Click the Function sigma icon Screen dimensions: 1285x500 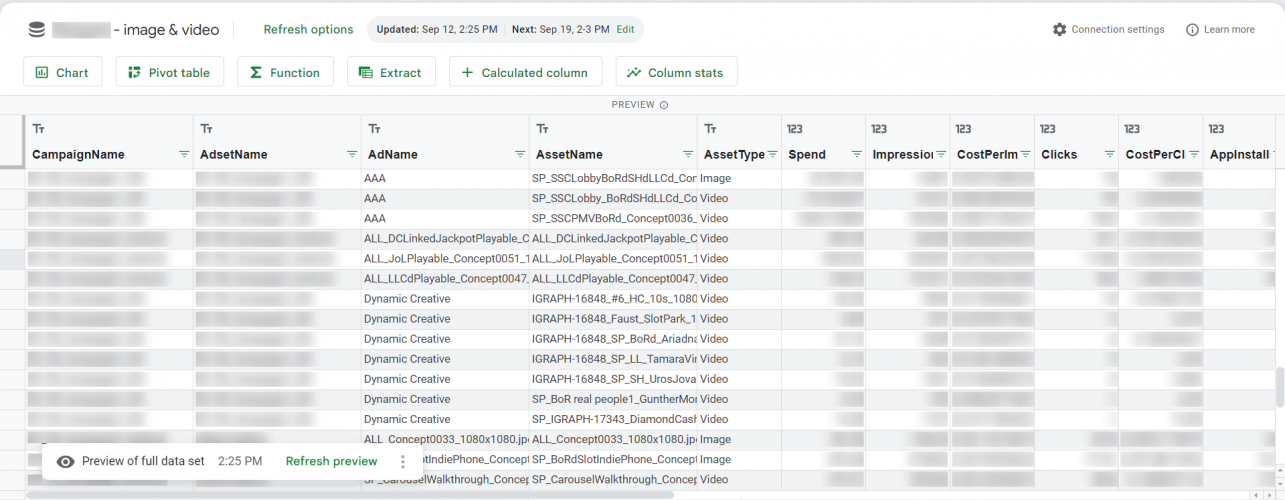[256, 72]
